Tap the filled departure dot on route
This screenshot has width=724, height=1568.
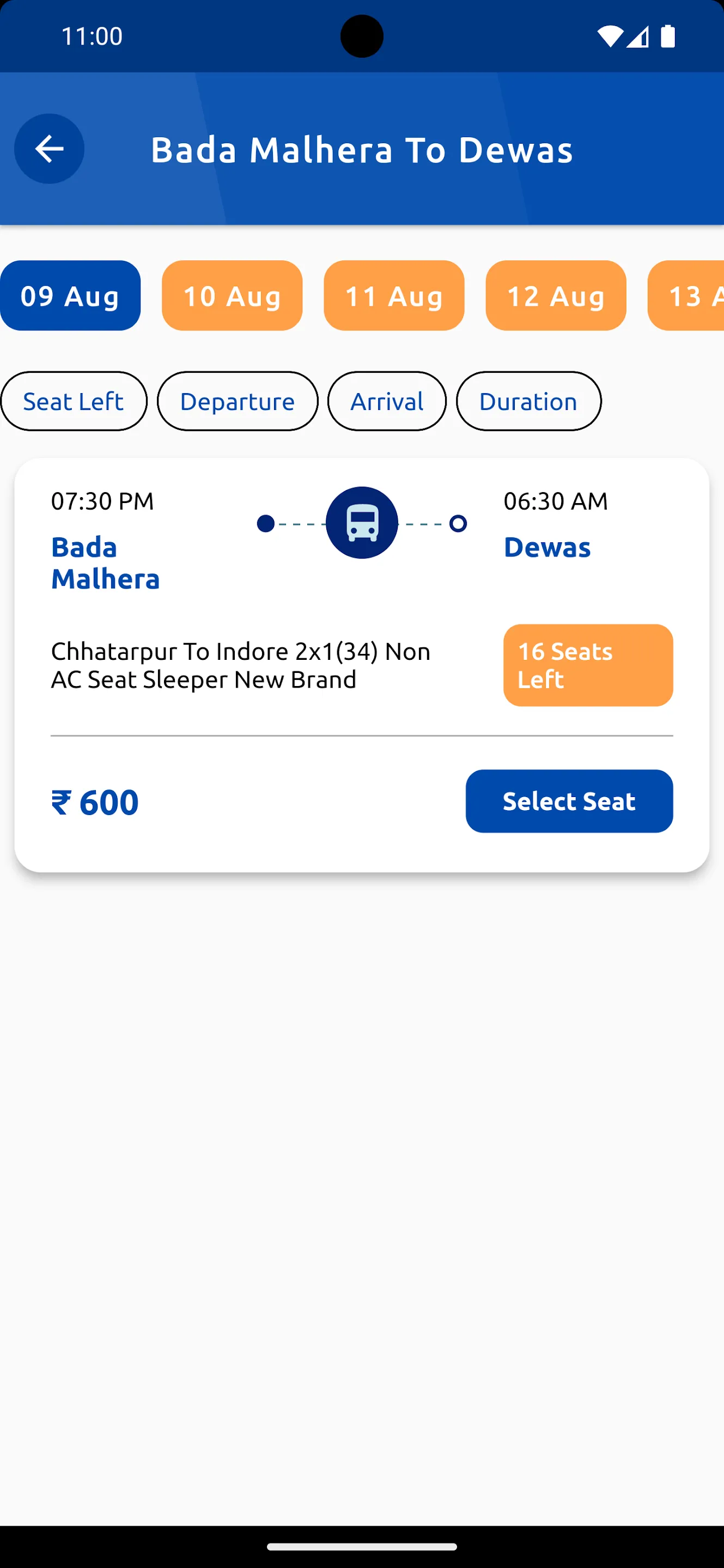265,523
